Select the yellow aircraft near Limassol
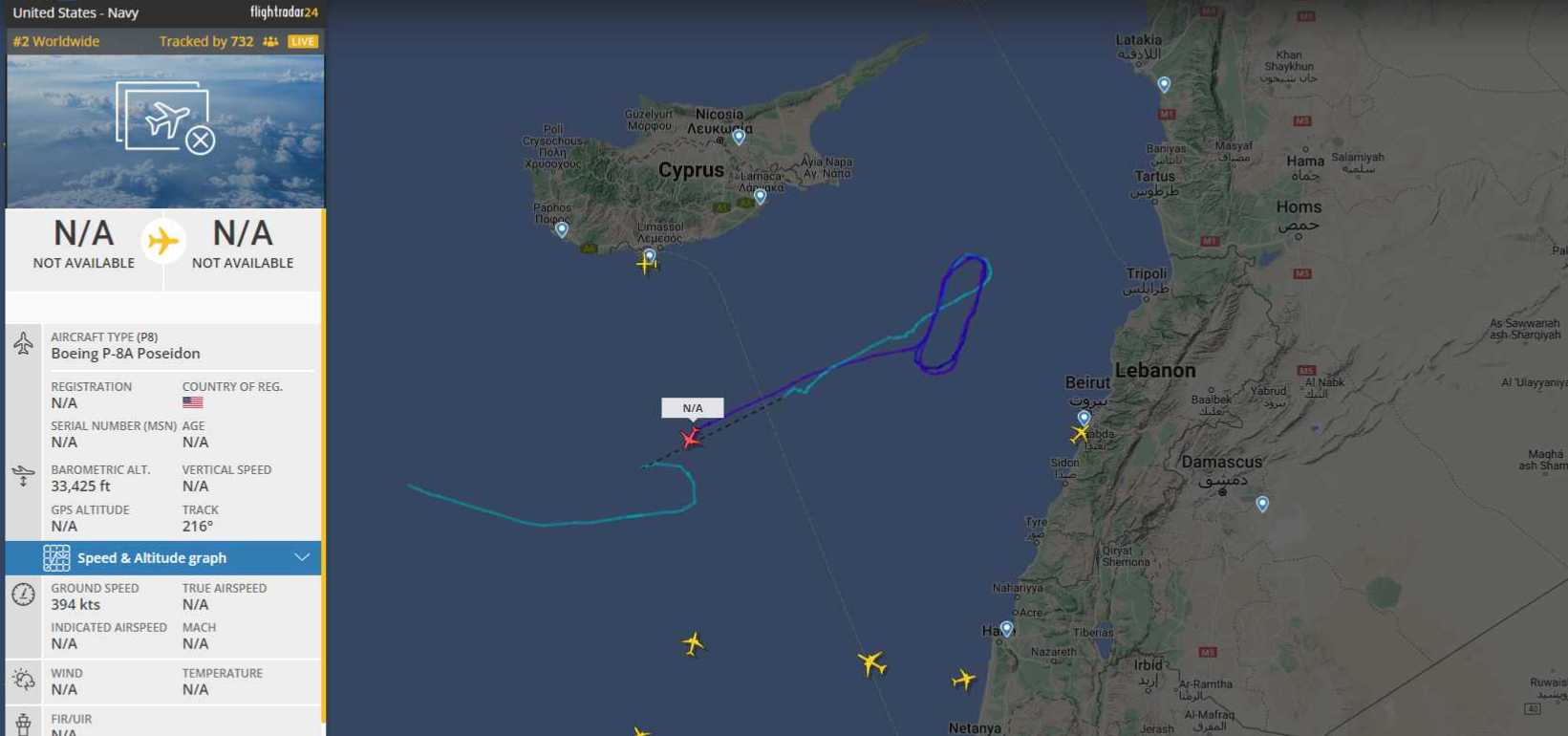 click(647, 263)
